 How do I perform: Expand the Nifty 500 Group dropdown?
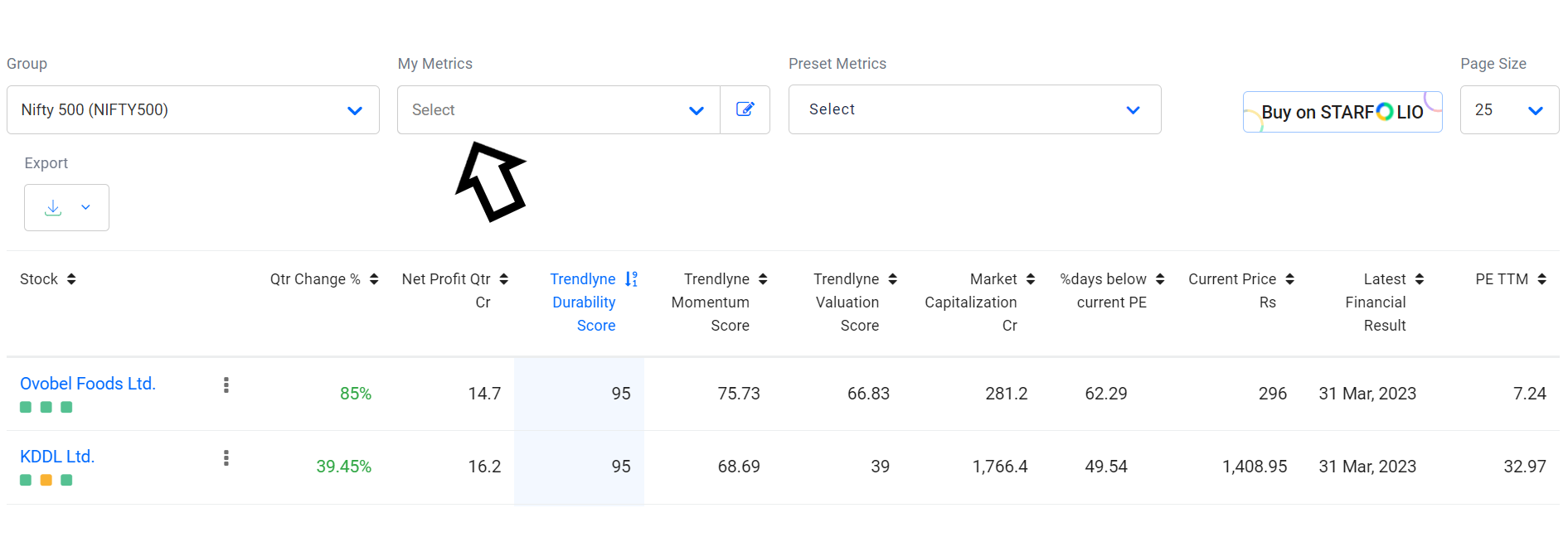coord(193,109)
